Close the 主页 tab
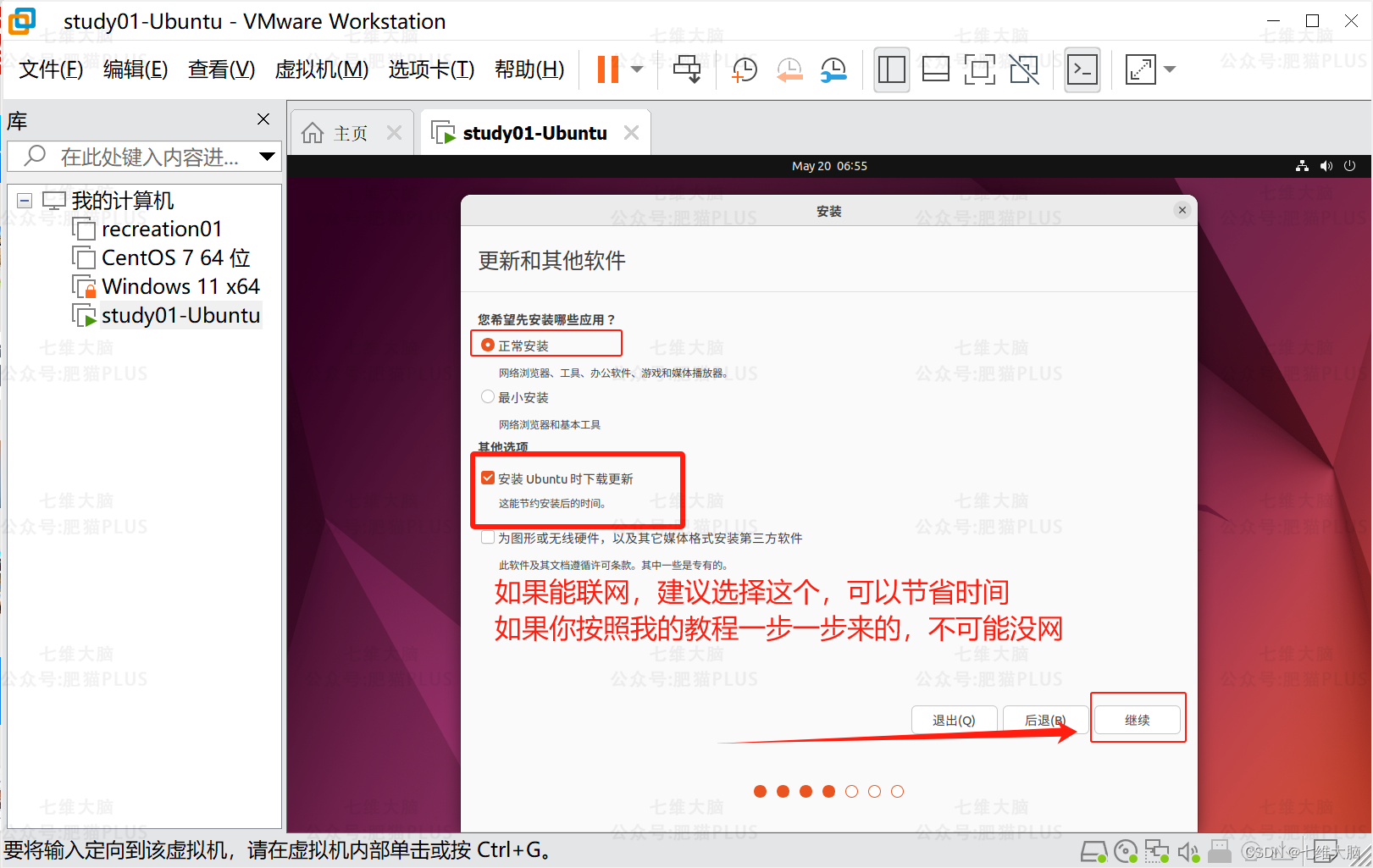This screenshot has height=868, width=1373. [394, 133]
